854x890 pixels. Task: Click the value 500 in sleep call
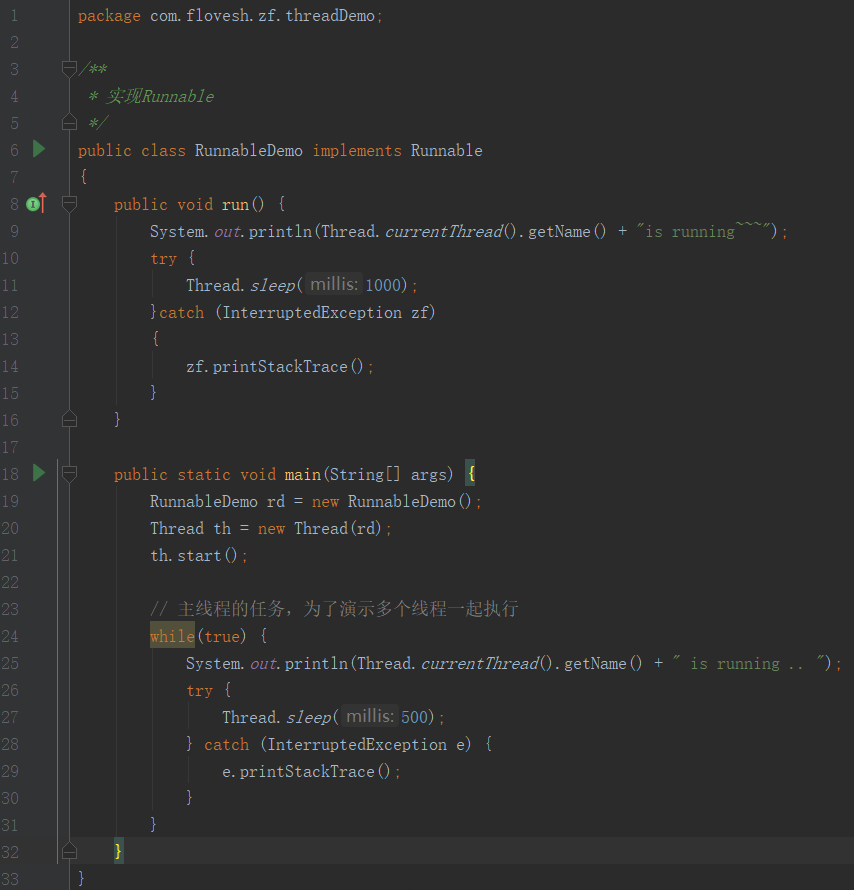click(414, 717)
